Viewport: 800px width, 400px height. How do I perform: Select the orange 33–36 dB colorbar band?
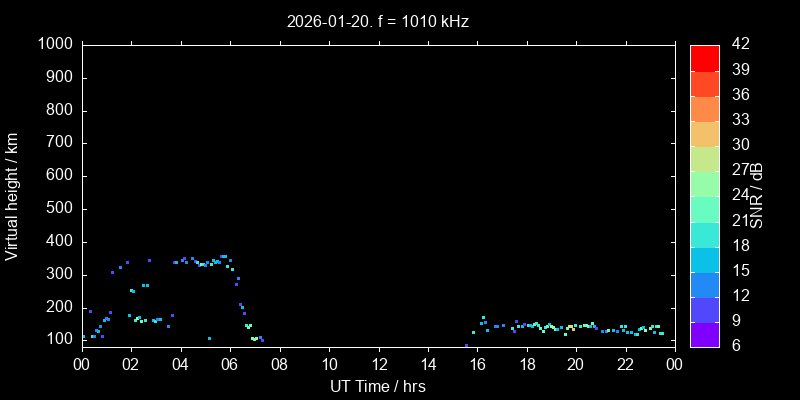point(704,108)
